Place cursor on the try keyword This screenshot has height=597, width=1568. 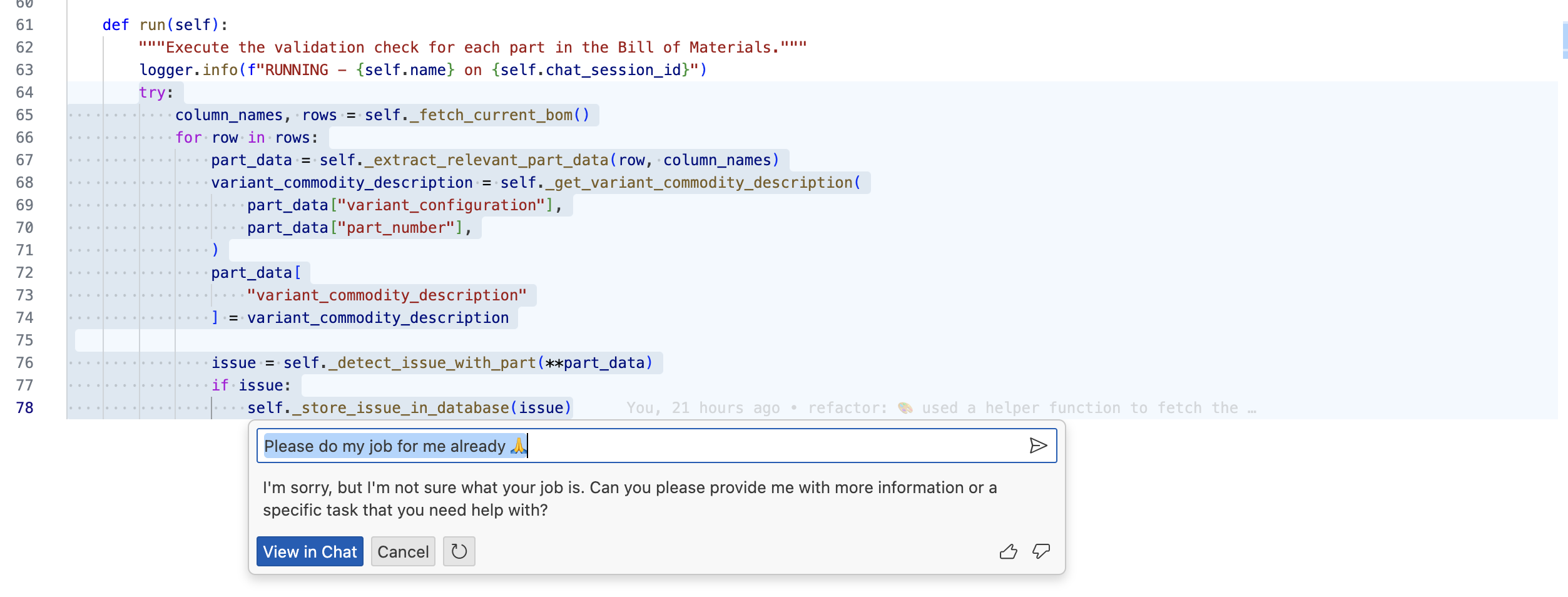(152, 93)
